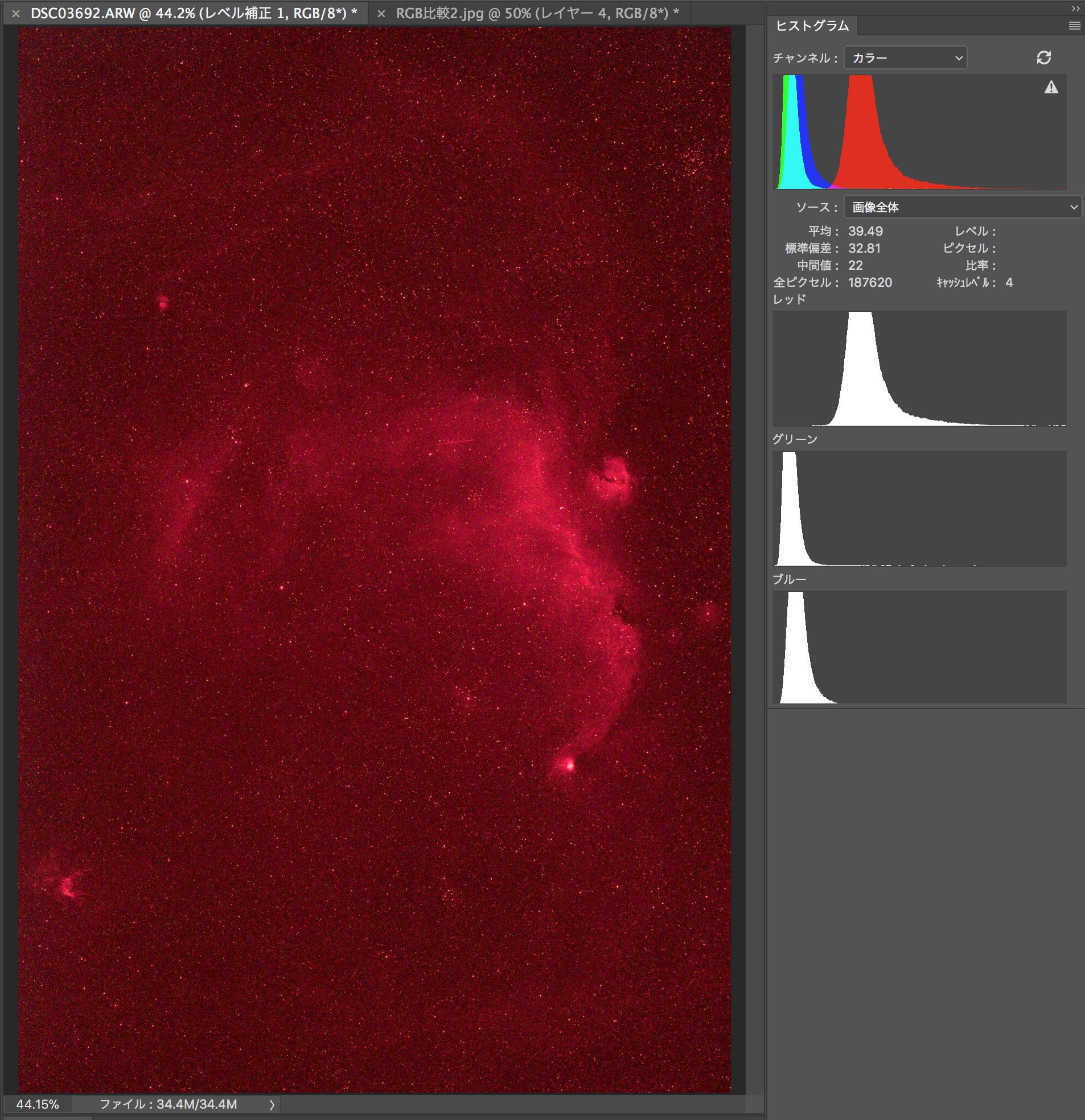
Task: Click the ブルー channel histogram
Action: 919,648
